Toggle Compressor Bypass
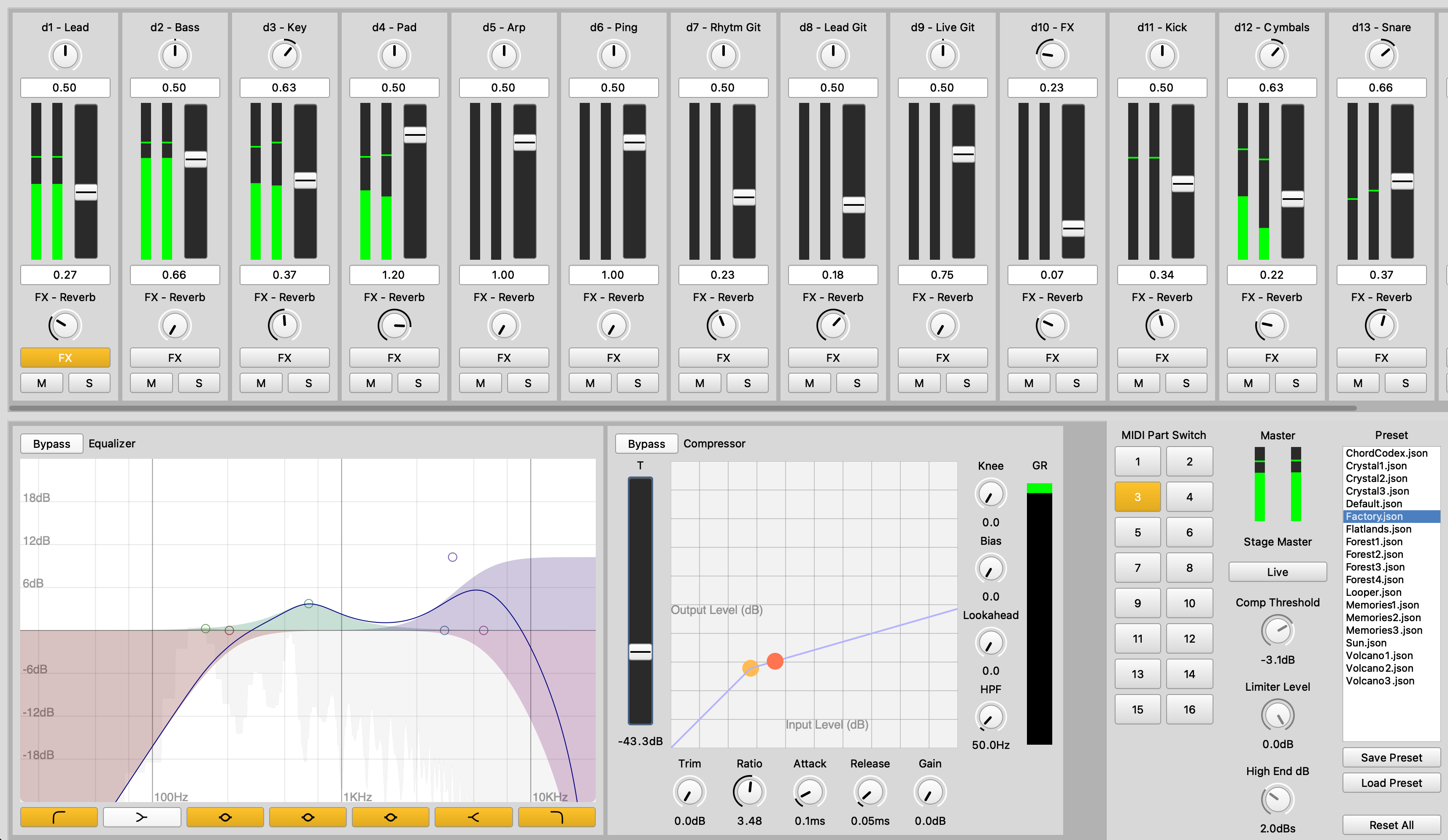 [x=646, y=443]
